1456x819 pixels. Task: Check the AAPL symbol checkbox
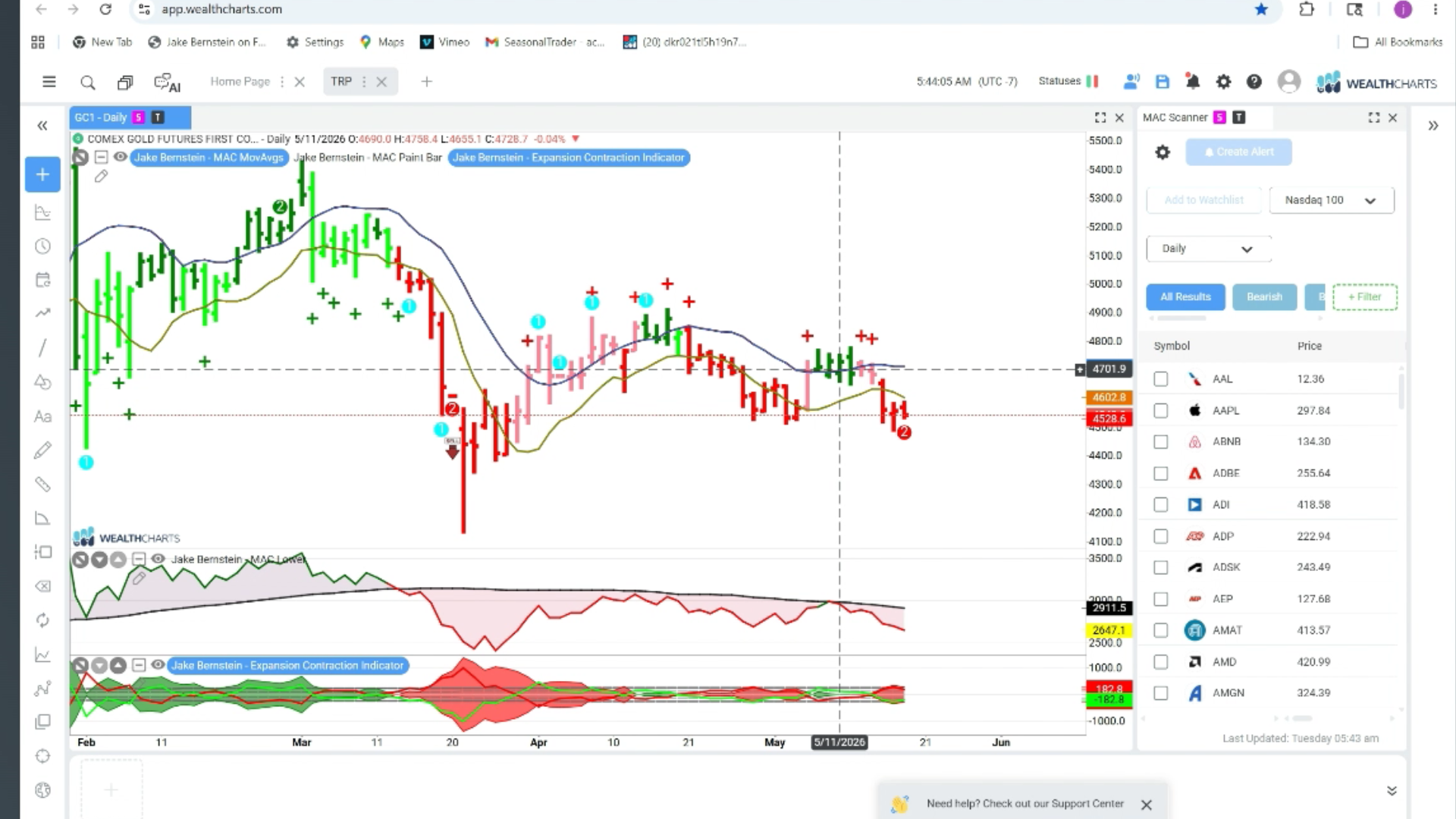point(1161,410)
